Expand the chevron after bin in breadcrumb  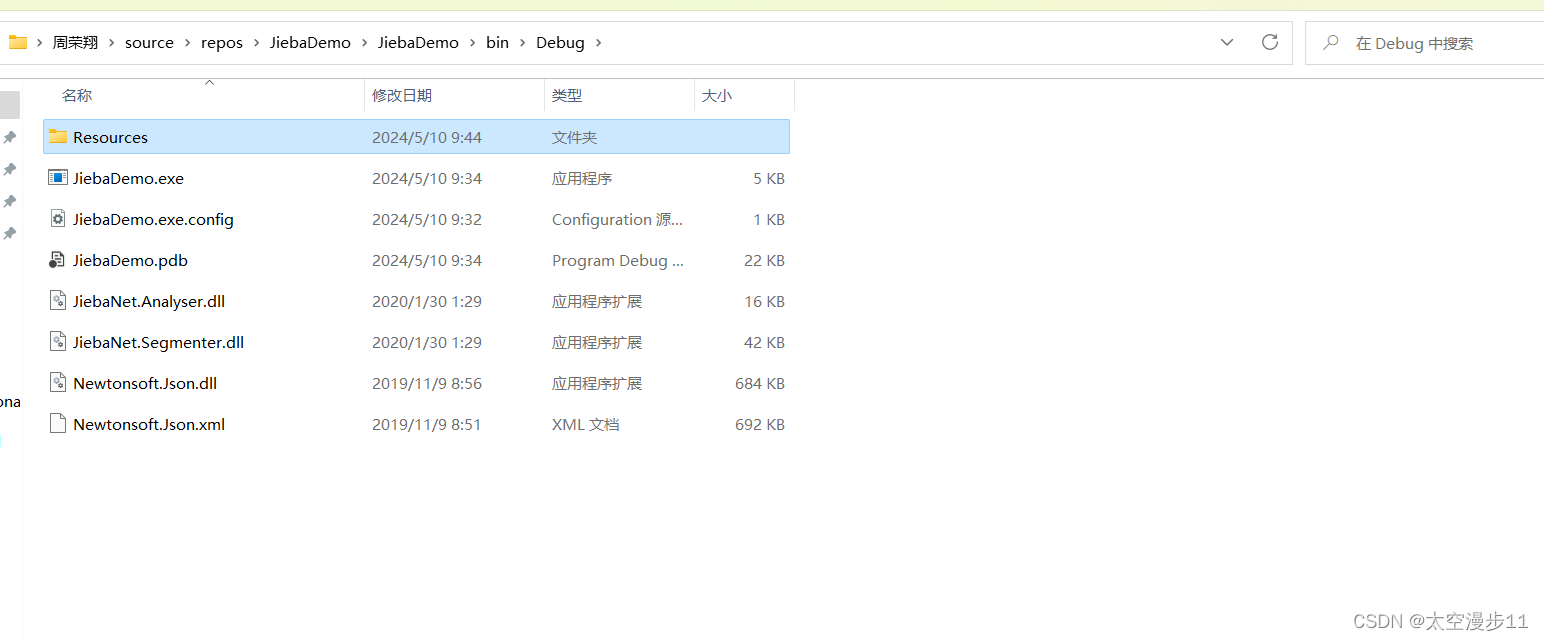[x=521, y=42]
